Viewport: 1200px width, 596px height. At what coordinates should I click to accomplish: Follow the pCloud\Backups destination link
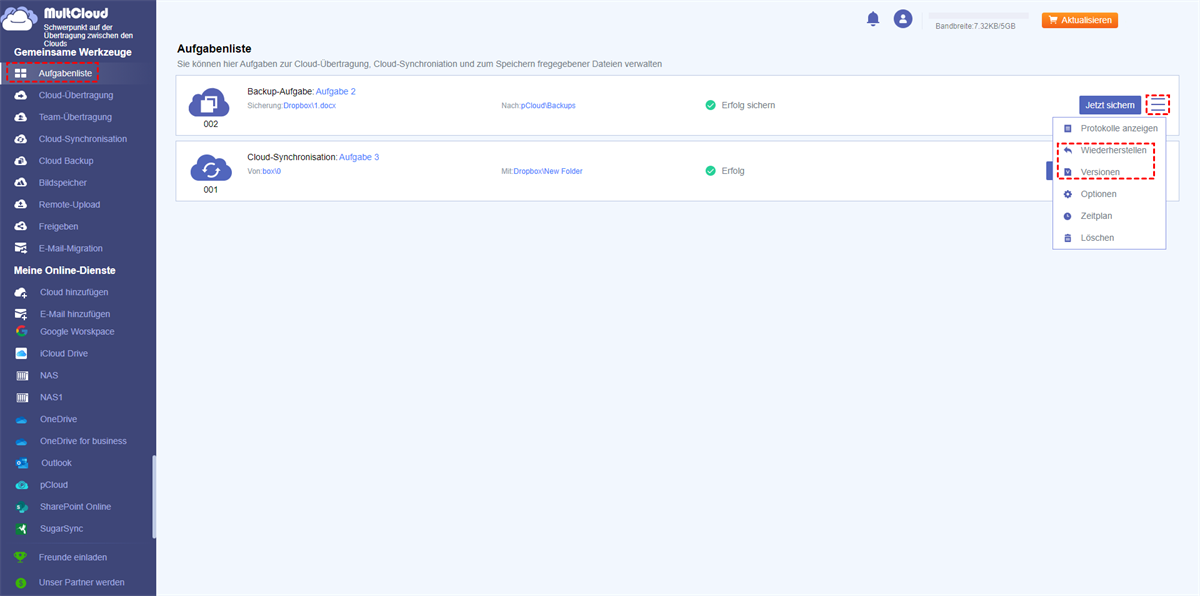548,105
